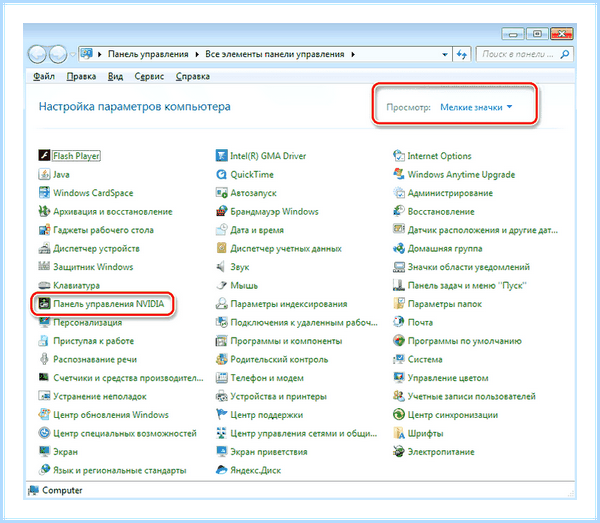This screenshot has height=523, width=600.
Task: Click Язык и региональные стандарты link
Action: click(x=120, y=470)
